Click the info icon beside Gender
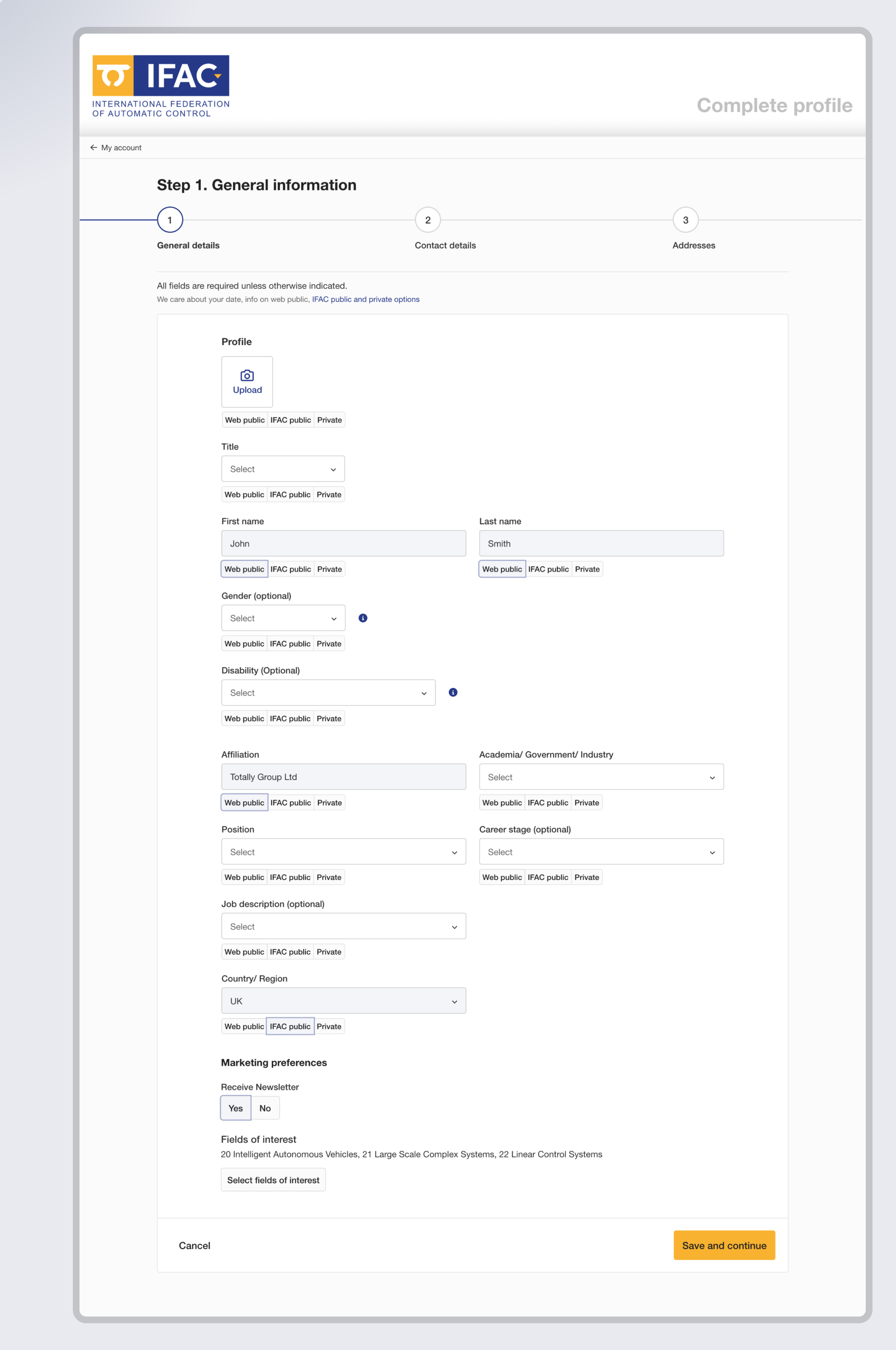 click(x=363, y=618)
